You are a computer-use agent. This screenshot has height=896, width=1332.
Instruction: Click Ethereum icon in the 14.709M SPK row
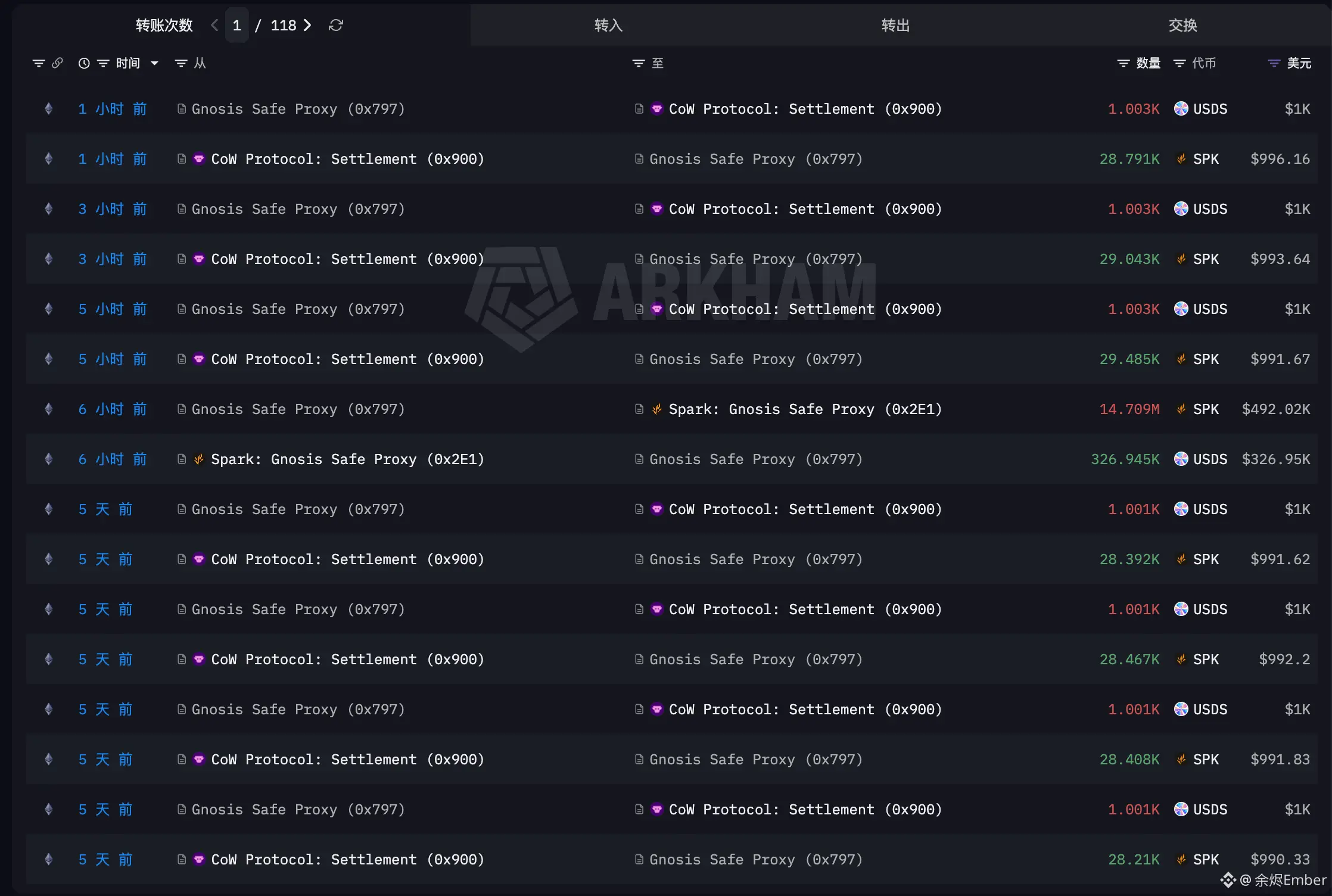coord(49,409)
